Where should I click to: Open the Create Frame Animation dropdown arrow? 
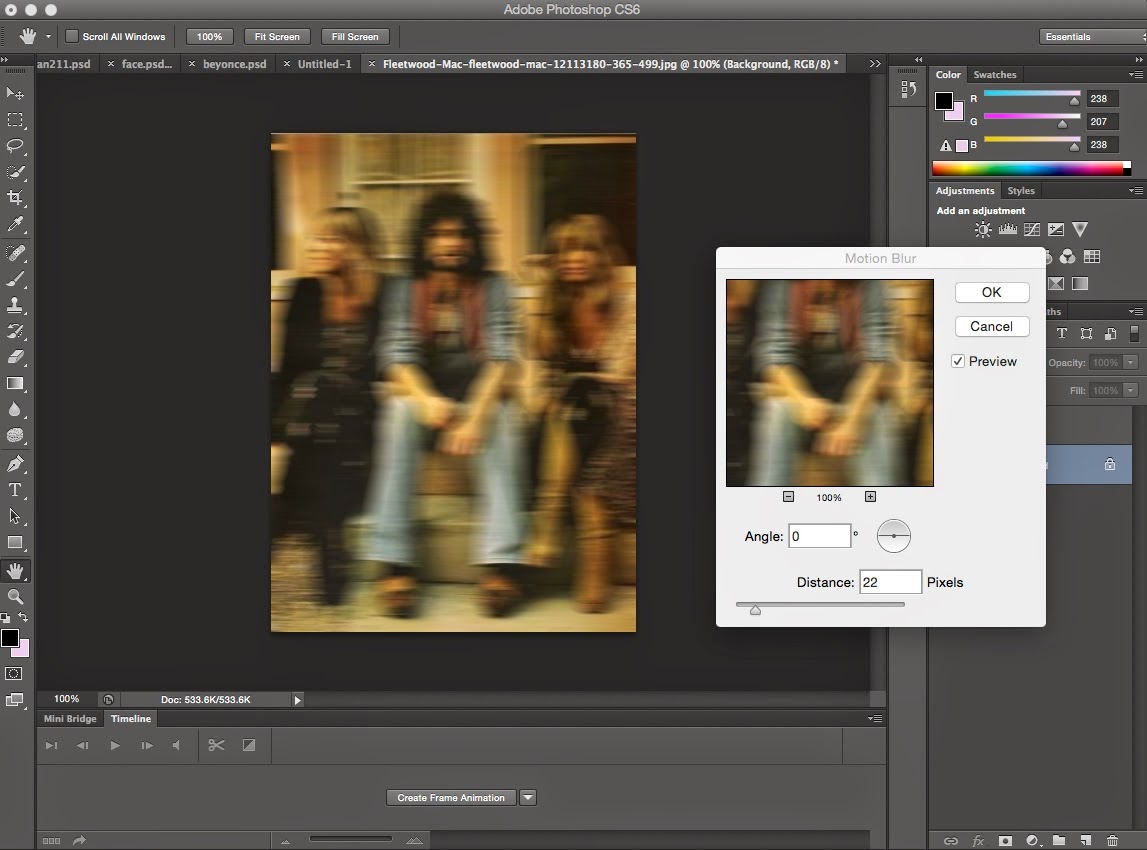click(527, 797)
